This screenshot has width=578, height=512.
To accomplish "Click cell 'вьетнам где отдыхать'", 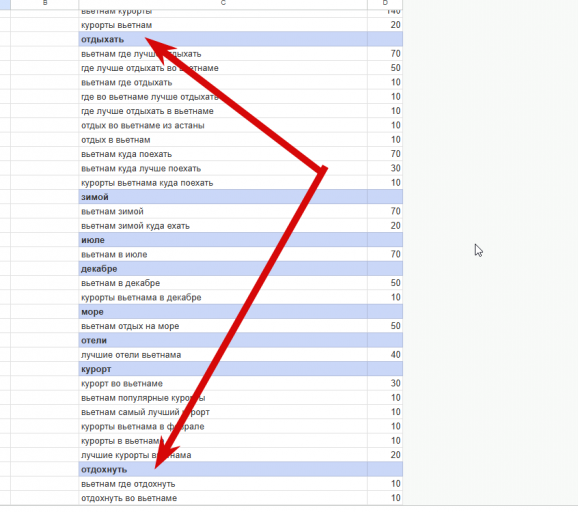I will 223,83.
